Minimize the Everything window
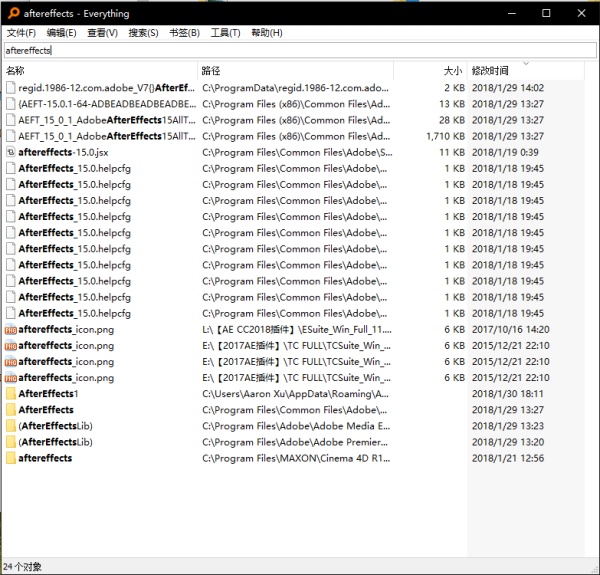Image resolution: width=600 pixels, height=575 pixels. (x=512, y=13)
